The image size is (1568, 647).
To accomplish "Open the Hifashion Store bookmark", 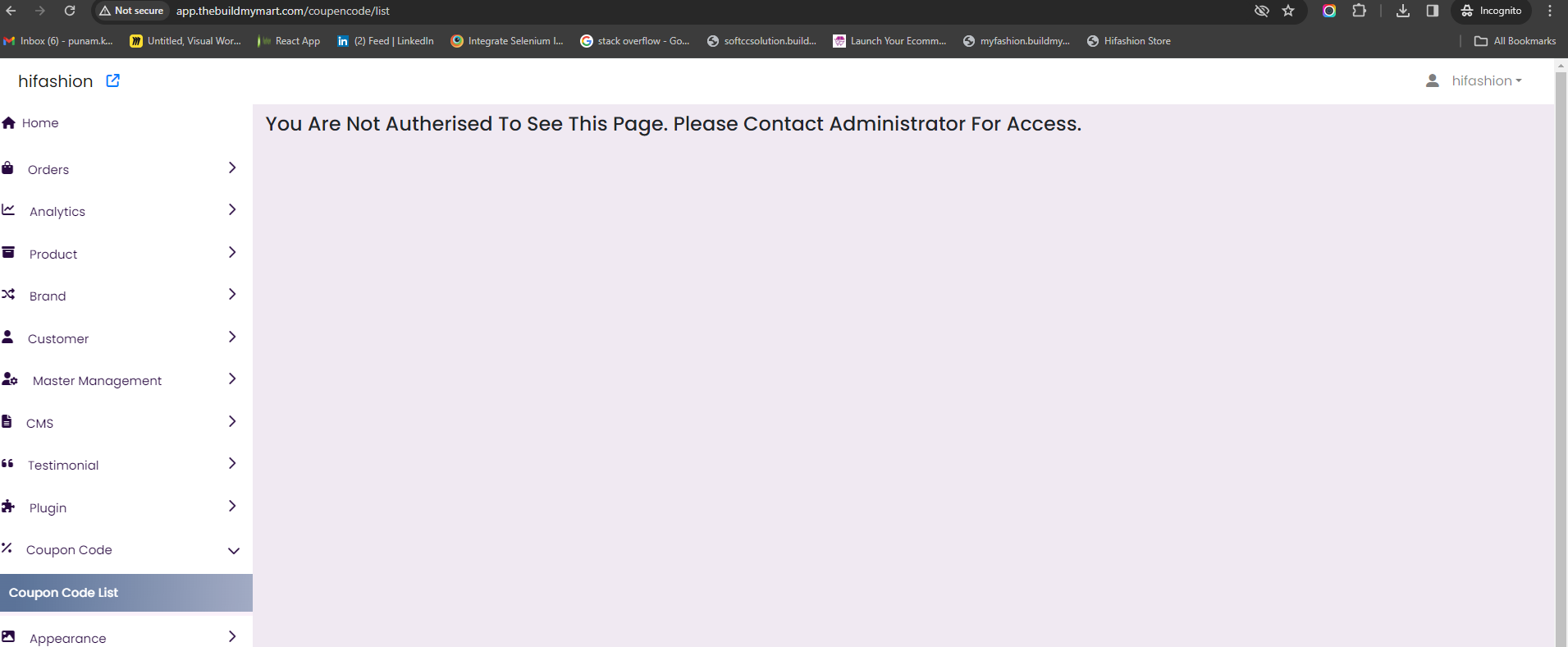I will 1129,41.
